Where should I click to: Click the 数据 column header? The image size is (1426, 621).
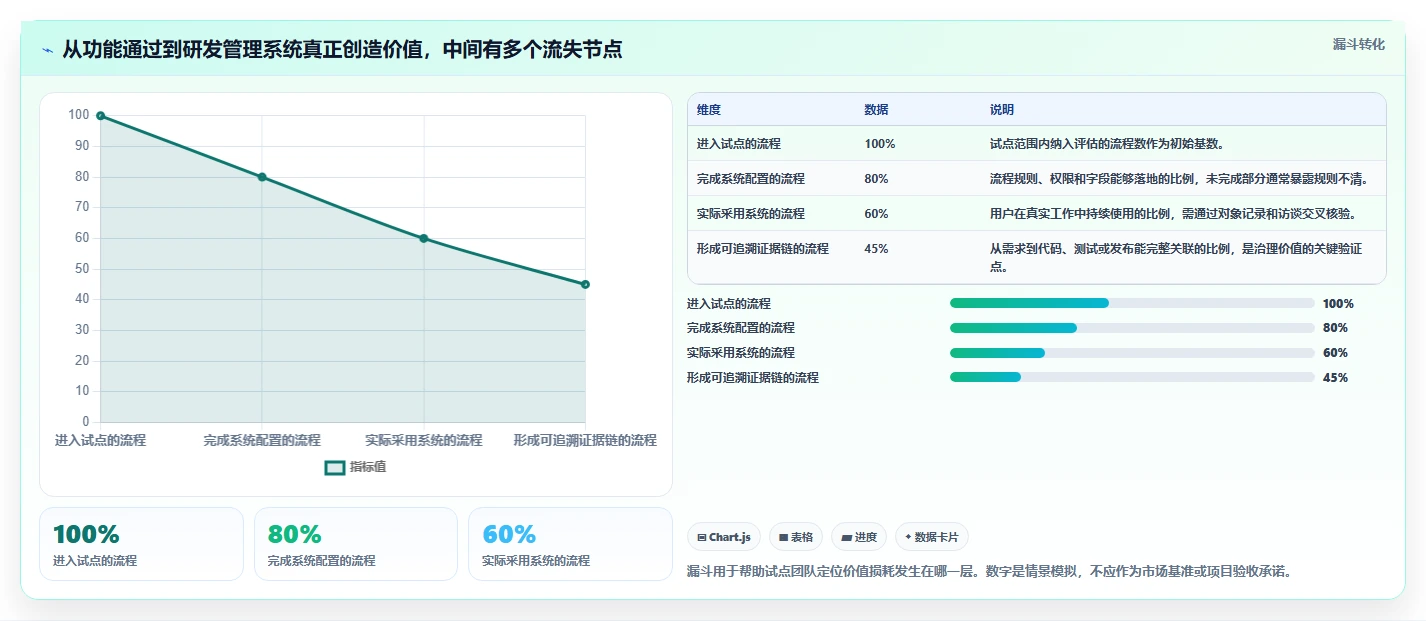coord(877,110)
